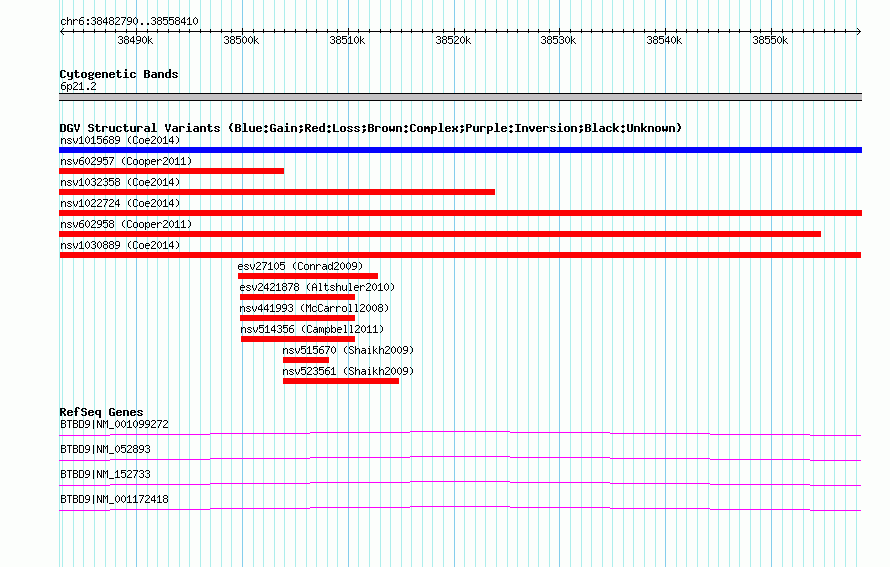Open the nsv602957 (Cooper2011) label
The height and width of the screenshot is (567, 890).
point(126,161)
